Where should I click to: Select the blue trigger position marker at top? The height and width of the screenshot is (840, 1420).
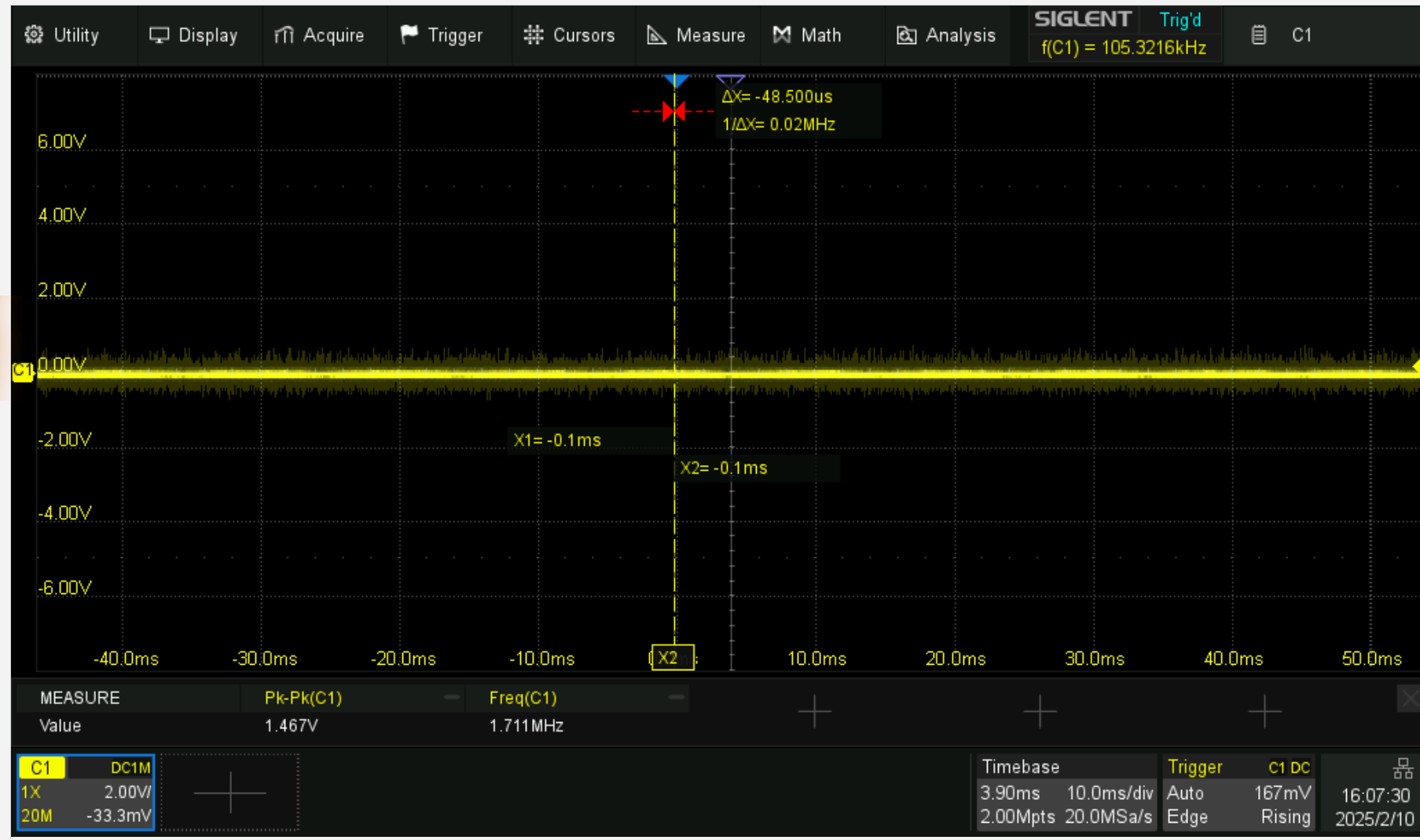click(x=676, y=81)
